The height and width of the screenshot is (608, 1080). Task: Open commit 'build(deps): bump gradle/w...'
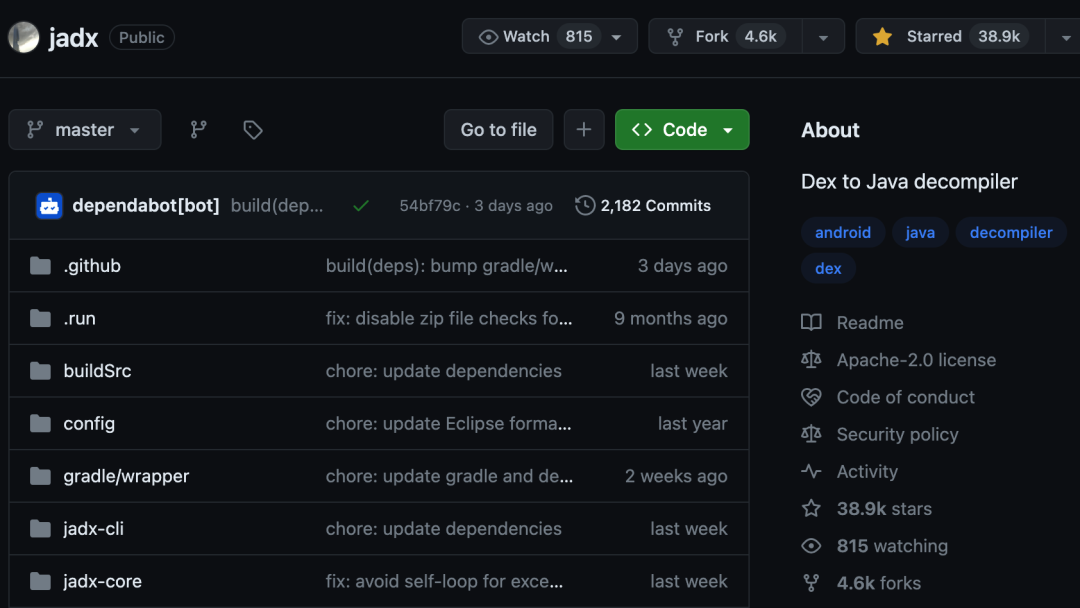tap(446, 266)
